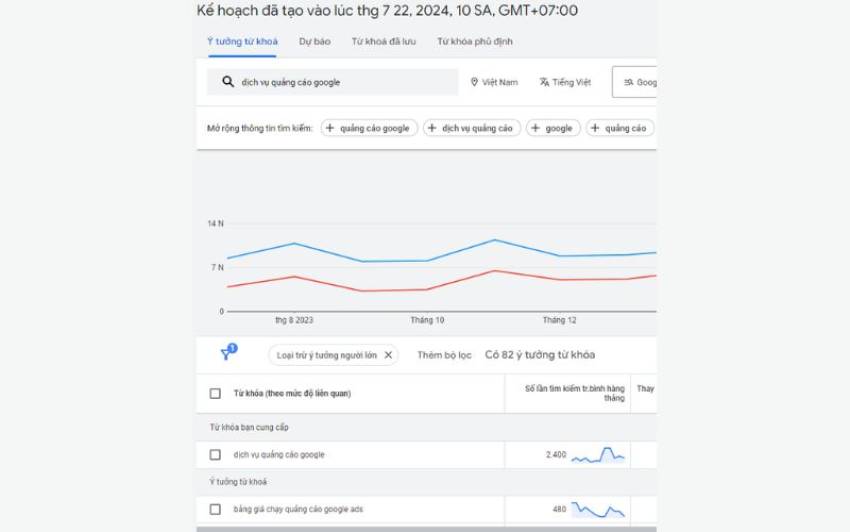Click the search magnifier icon

(x=228, y=82)
